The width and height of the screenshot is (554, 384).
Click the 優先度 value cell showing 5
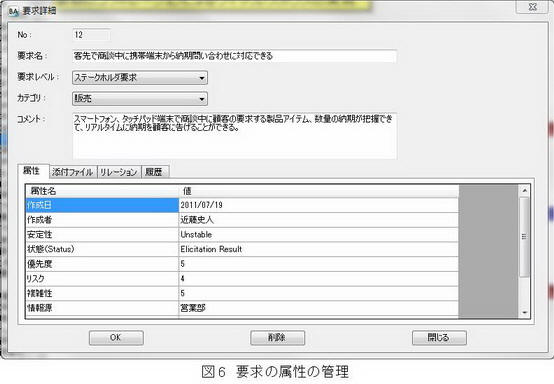tap(319, 264)
